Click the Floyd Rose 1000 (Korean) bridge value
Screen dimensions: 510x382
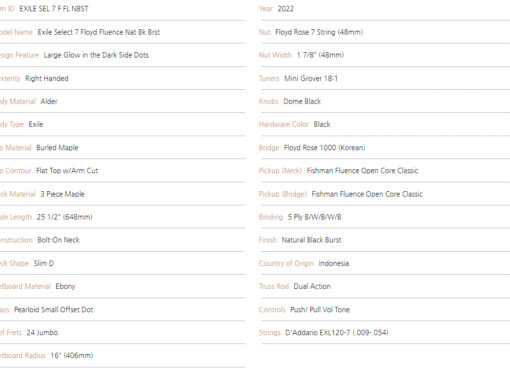pos(324,148)
